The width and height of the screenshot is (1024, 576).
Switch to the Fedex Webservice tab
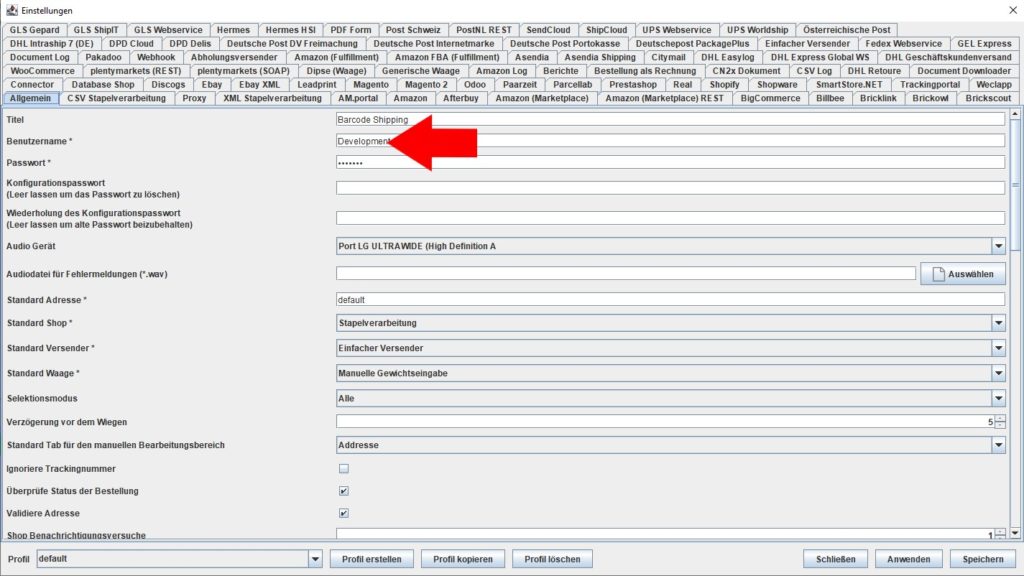pos(903,43)
